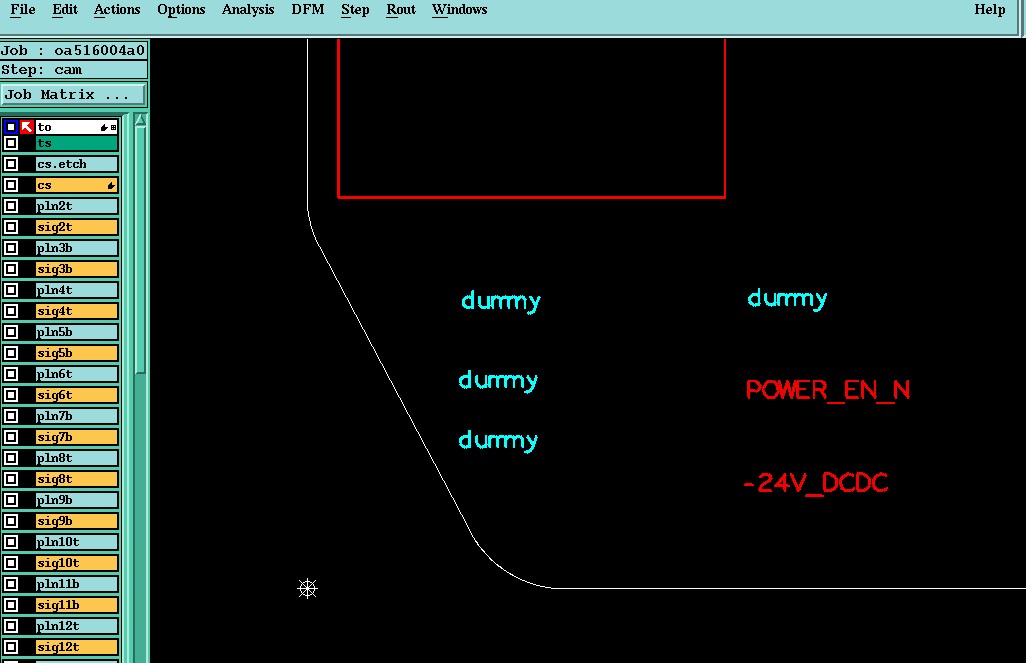Click the POWER_EN_N text in canvas
Screen dimensions: 1026x663
coord(828,391)
